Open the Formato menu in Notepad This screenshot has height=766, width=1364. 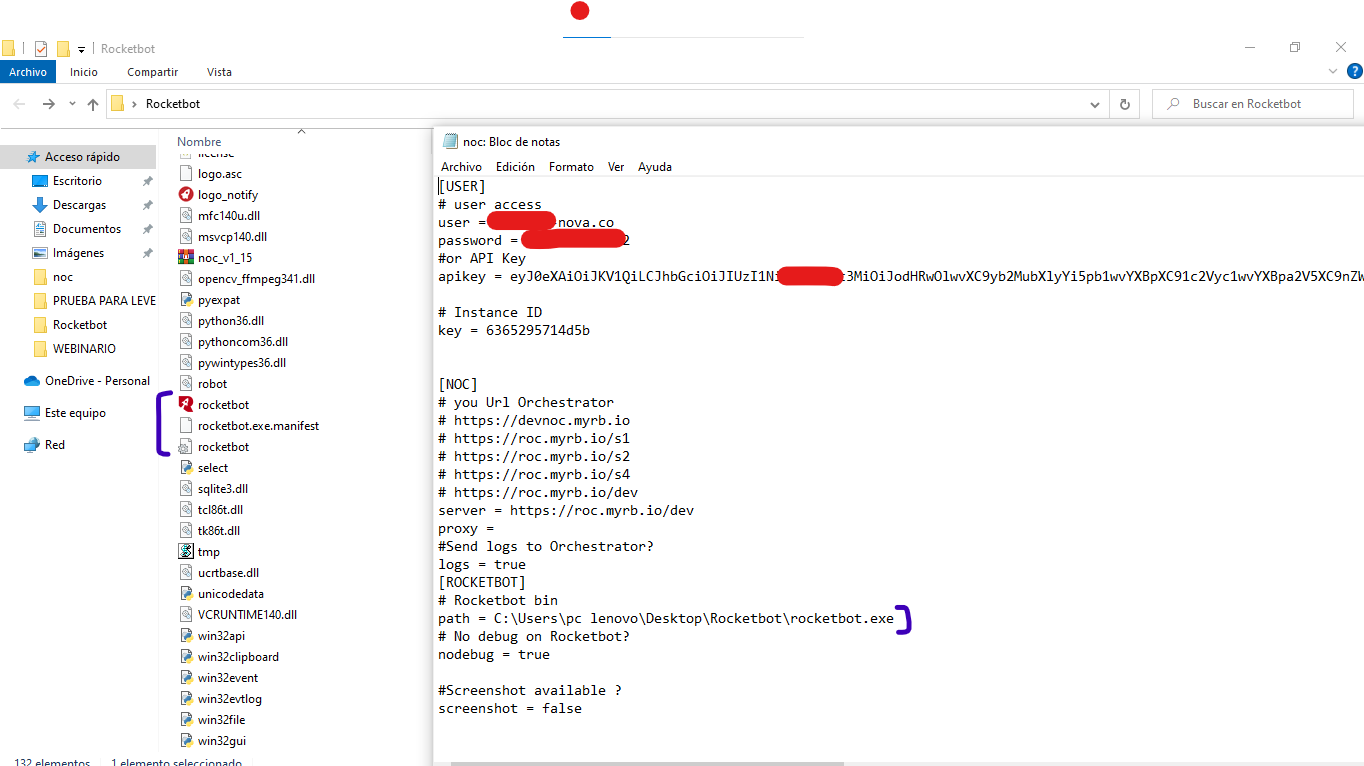pos(571,167)
